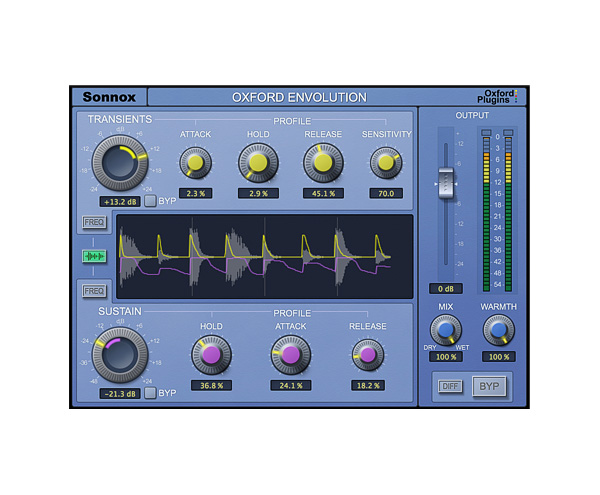
Task: Click the master BYP bypass button
Action: tap(489, 386)
